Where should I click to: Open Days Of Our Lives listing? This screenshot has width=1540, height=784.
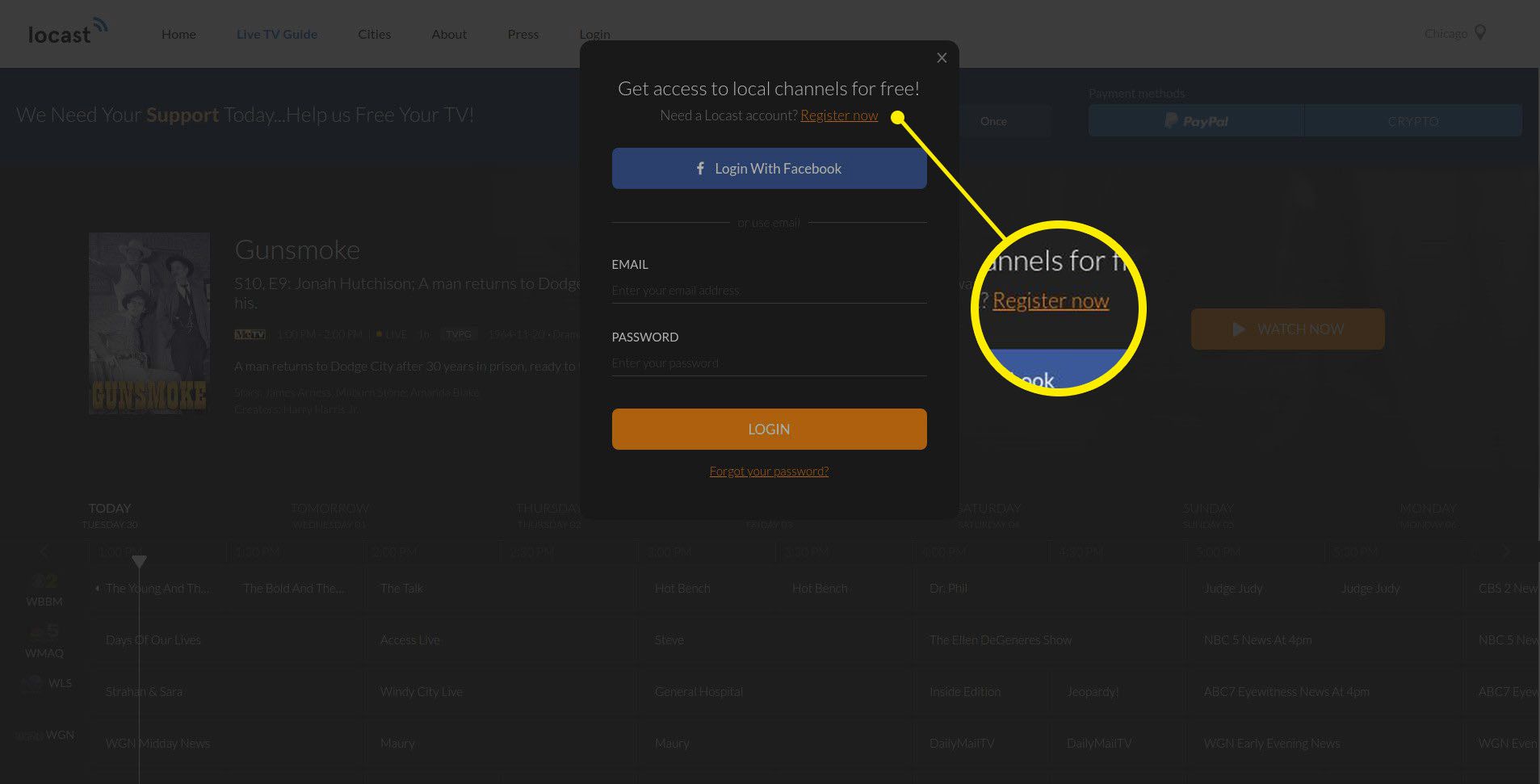[153, 640]
